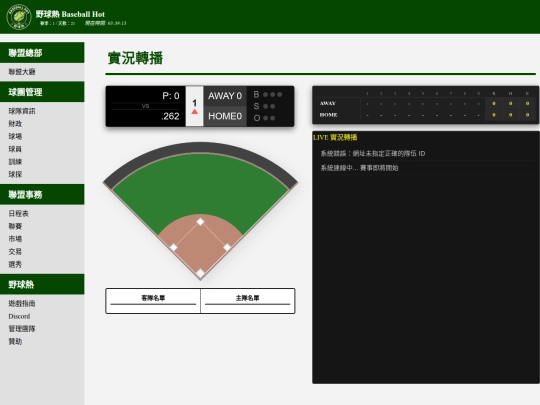
Task: Select the 系統連線中 connecting message
Action: [360, 168]
